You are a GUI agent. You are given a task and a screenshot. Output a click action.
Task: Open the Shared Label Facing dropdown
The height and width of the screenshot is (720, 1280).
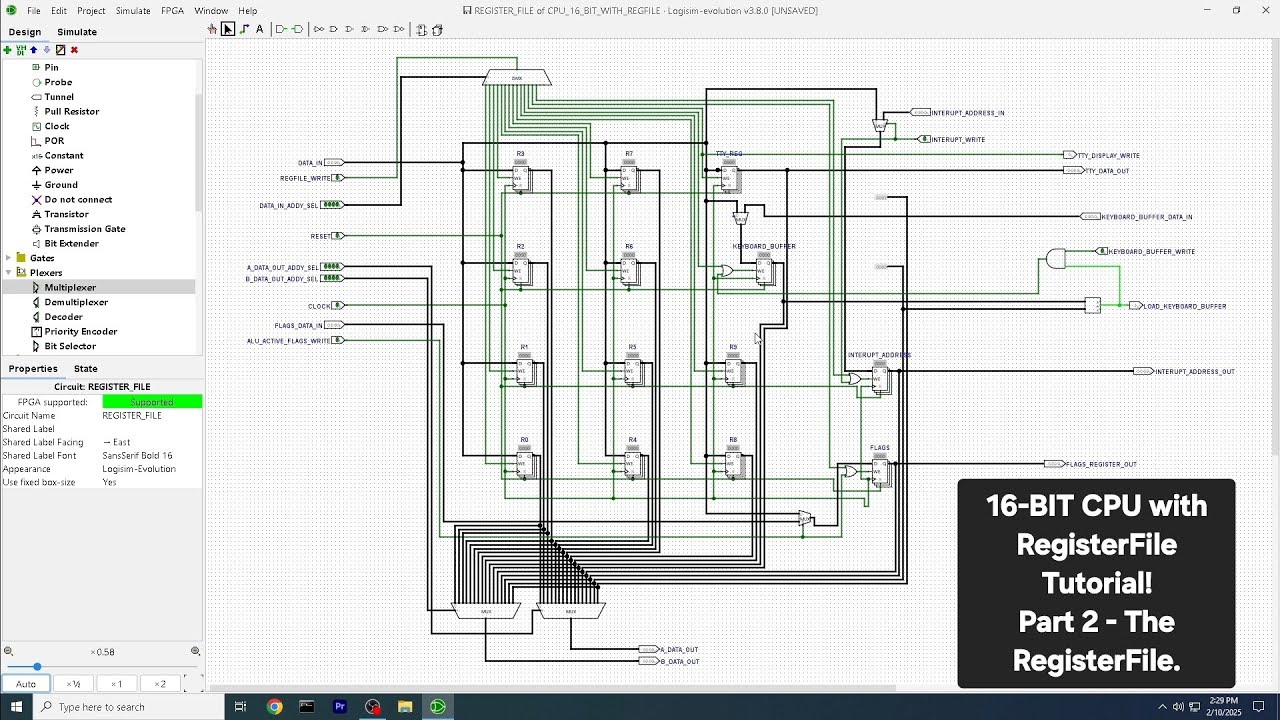point(151,442)
